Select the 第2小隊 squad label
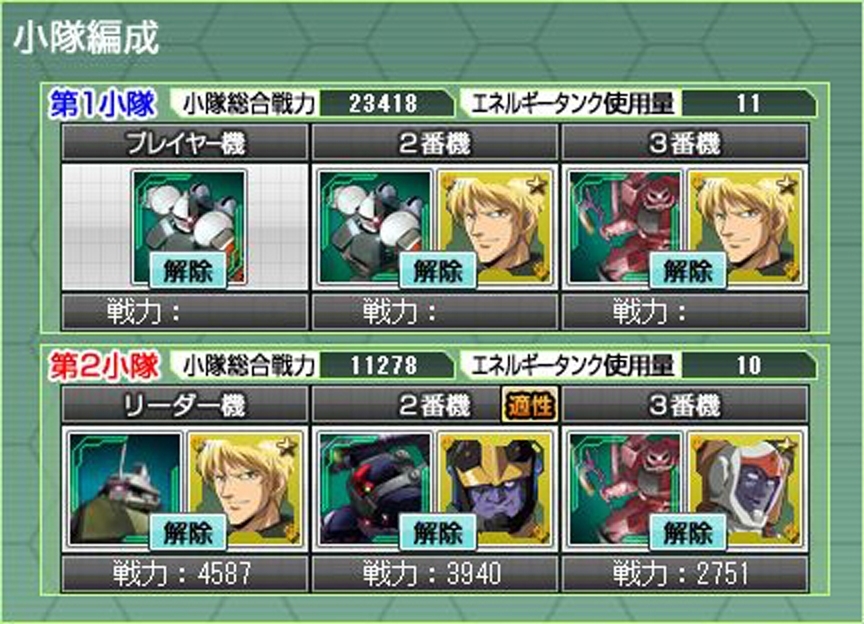This screenshot has width=864, height=624. 105,365
